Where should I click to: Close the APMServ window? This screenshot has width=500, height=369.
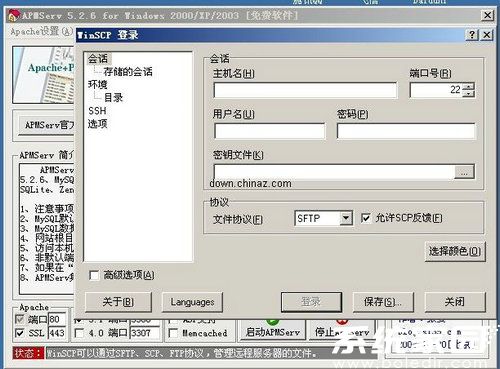point(487,15)
